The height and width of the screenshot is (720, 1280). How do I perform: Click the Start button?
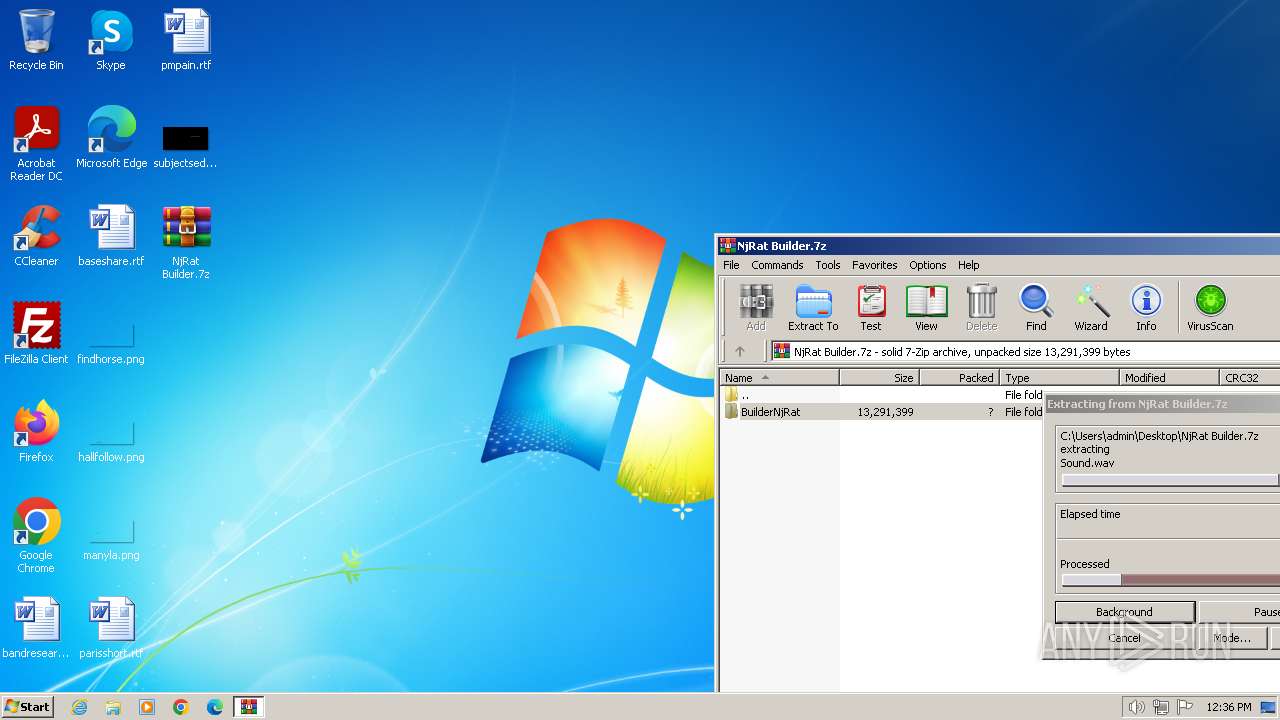tap(27, 706)
